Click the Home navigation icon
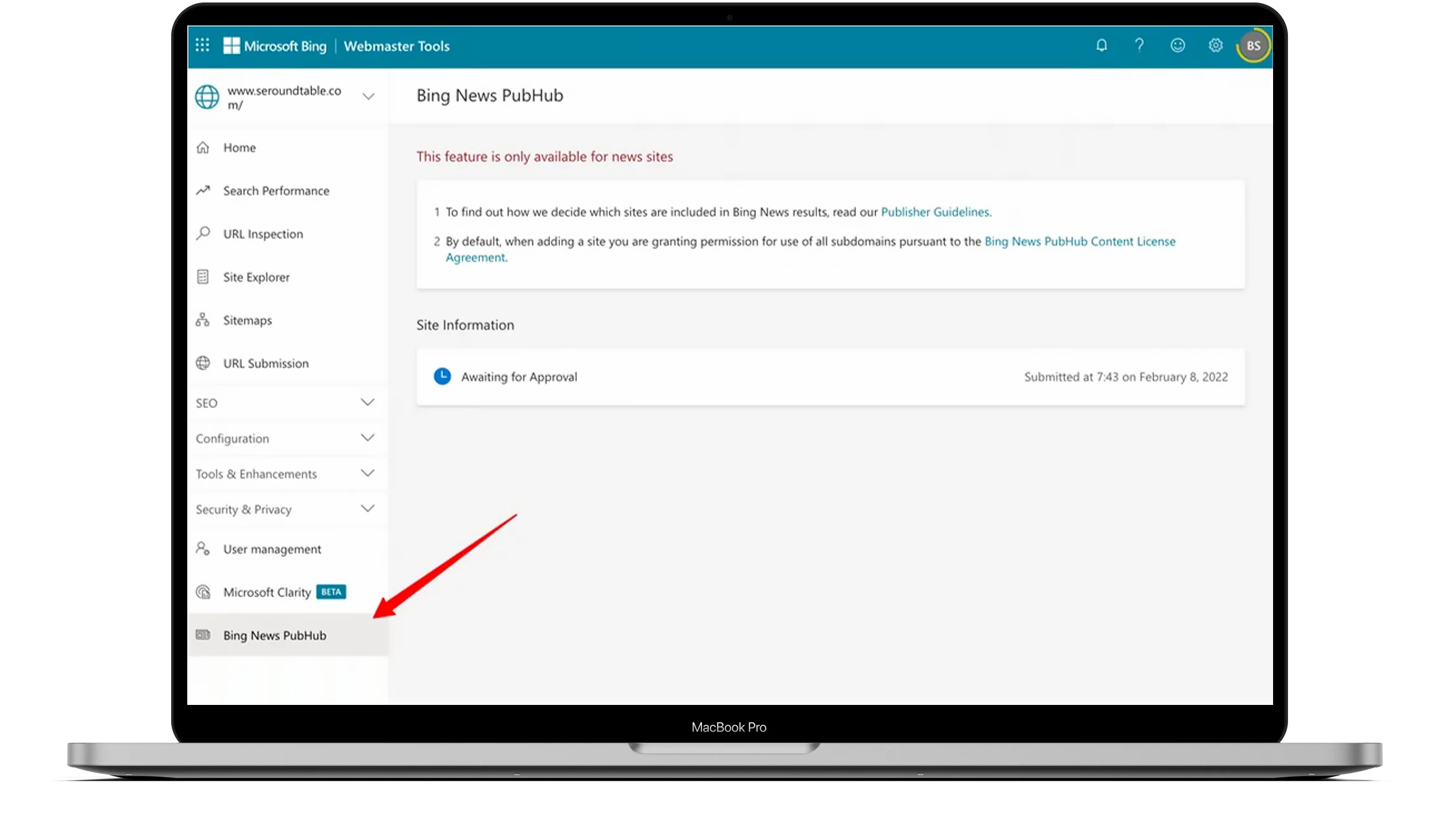Screen dimensions: 1456x819 203,147
